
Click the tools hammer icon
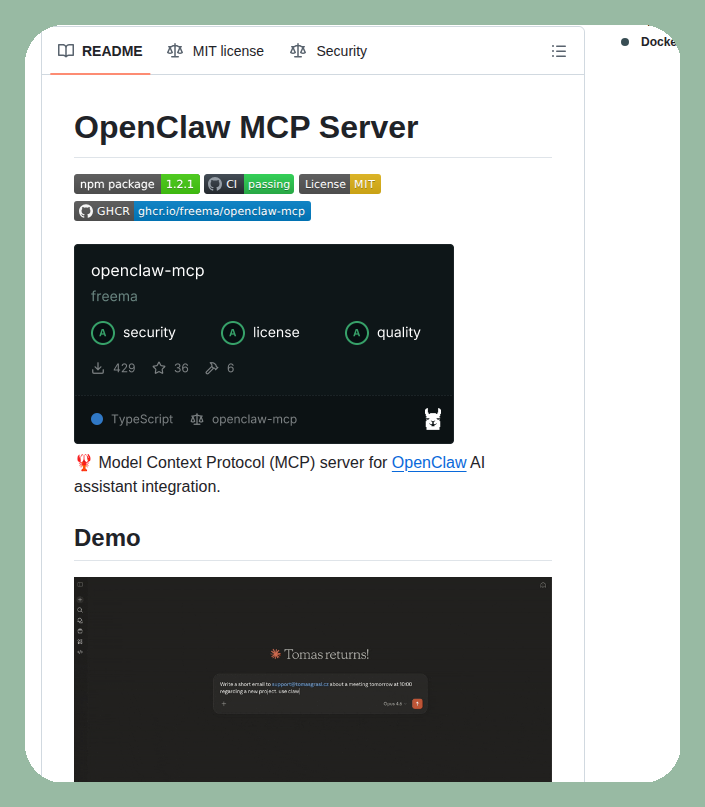[x=211, y=368]
